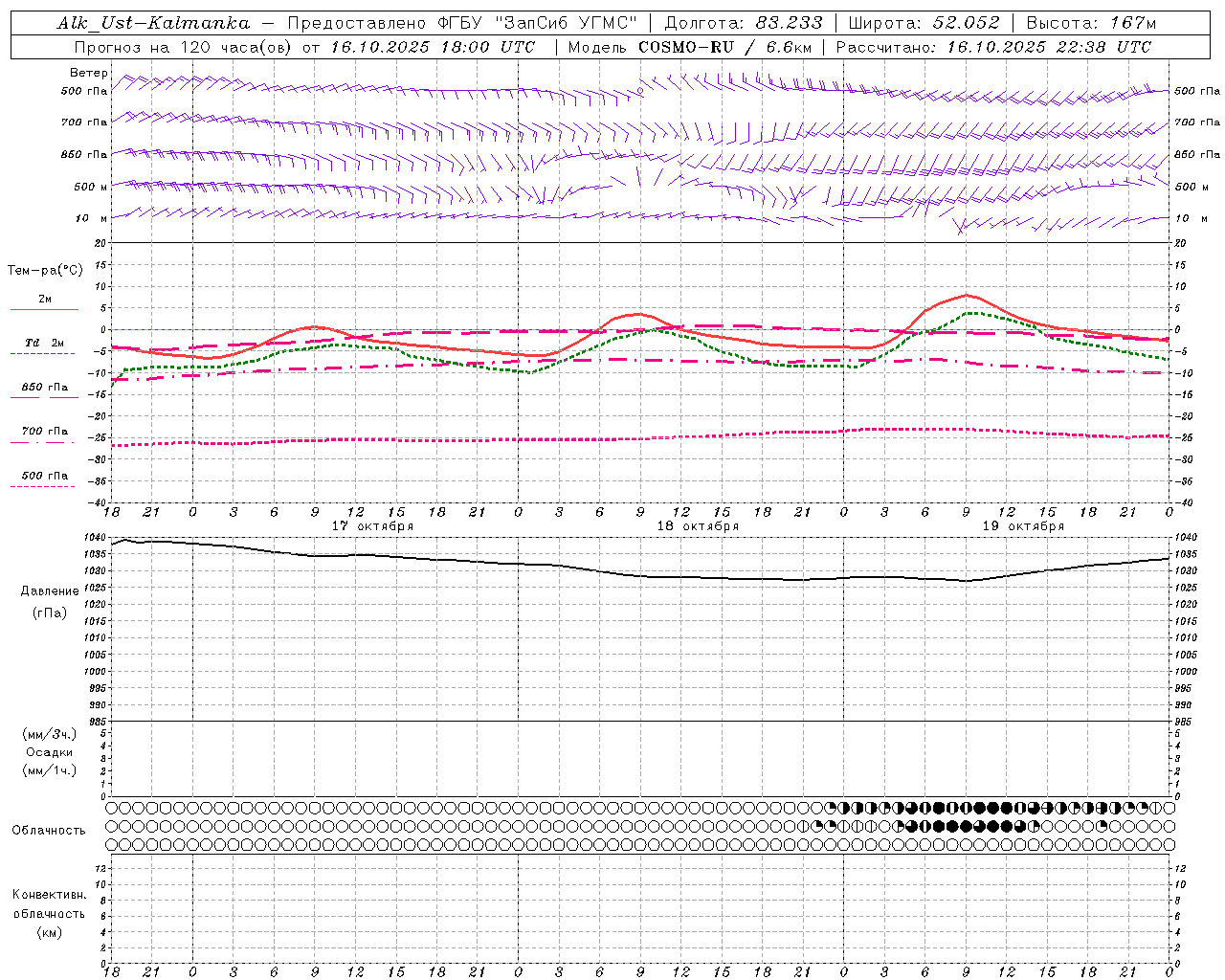The height and width of the screenshot is (980, 1225).
Task: Click the '(км)' convective cloud unit label
Action: coord(49,932)
